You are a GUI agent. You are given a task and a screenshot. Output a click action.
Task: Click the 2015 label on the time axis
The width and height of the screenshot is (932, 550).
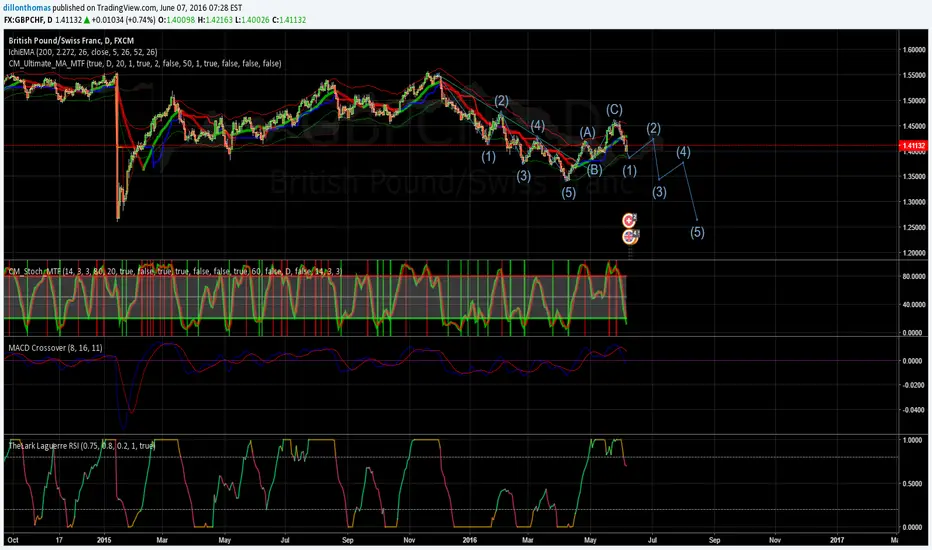104,540
